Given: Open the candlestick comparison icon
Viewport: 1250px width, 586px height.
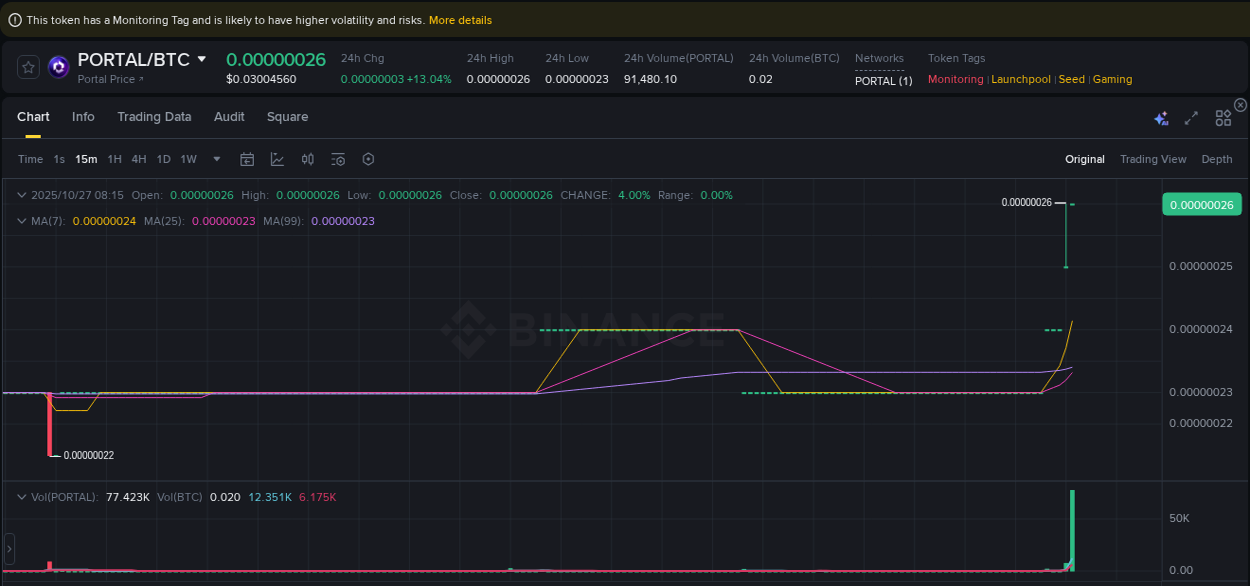Looking at the screenshot, I should point(307,159).
